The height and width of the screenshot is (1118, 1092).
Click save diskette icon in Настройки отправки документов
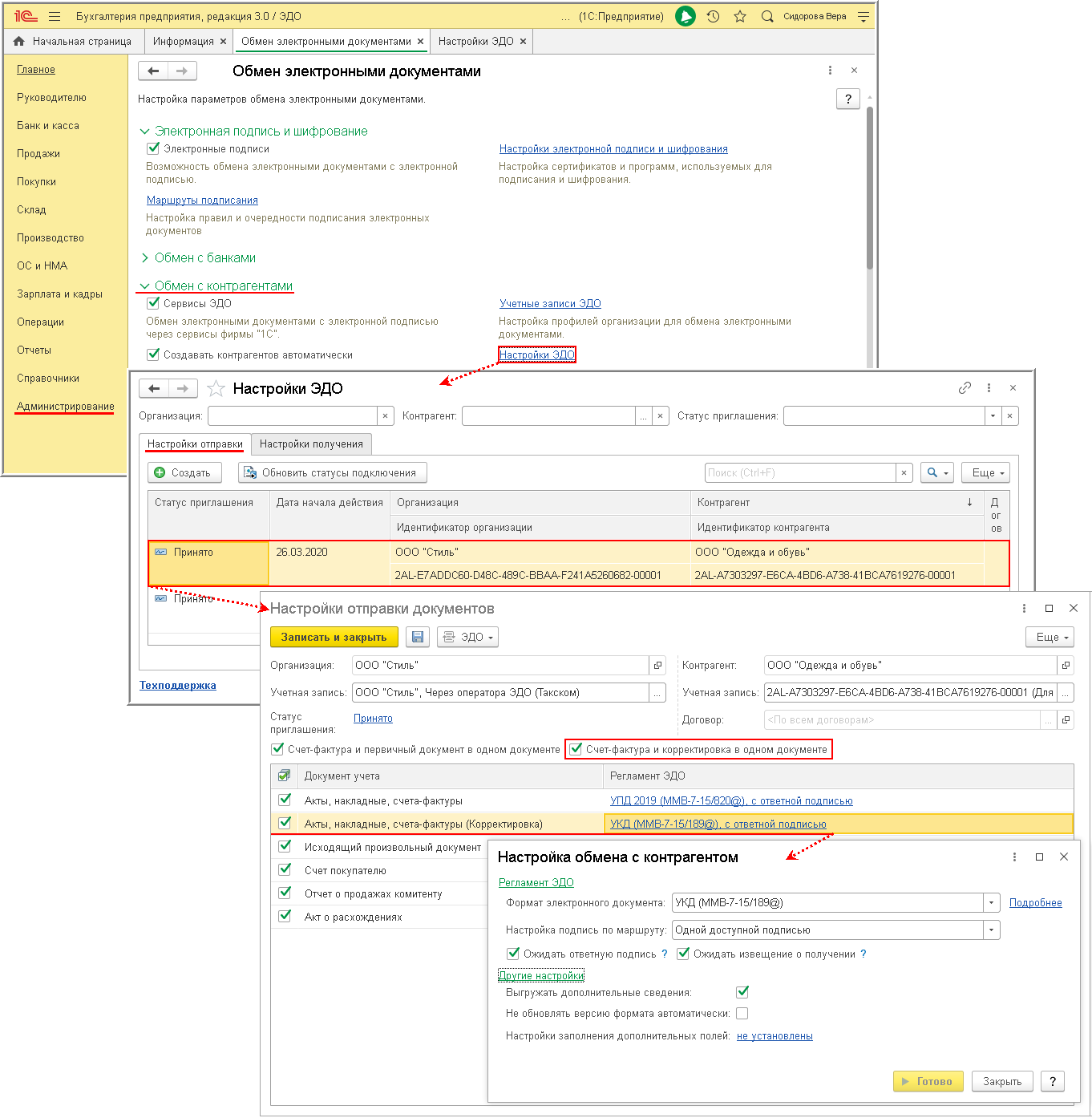coord(418,638)
